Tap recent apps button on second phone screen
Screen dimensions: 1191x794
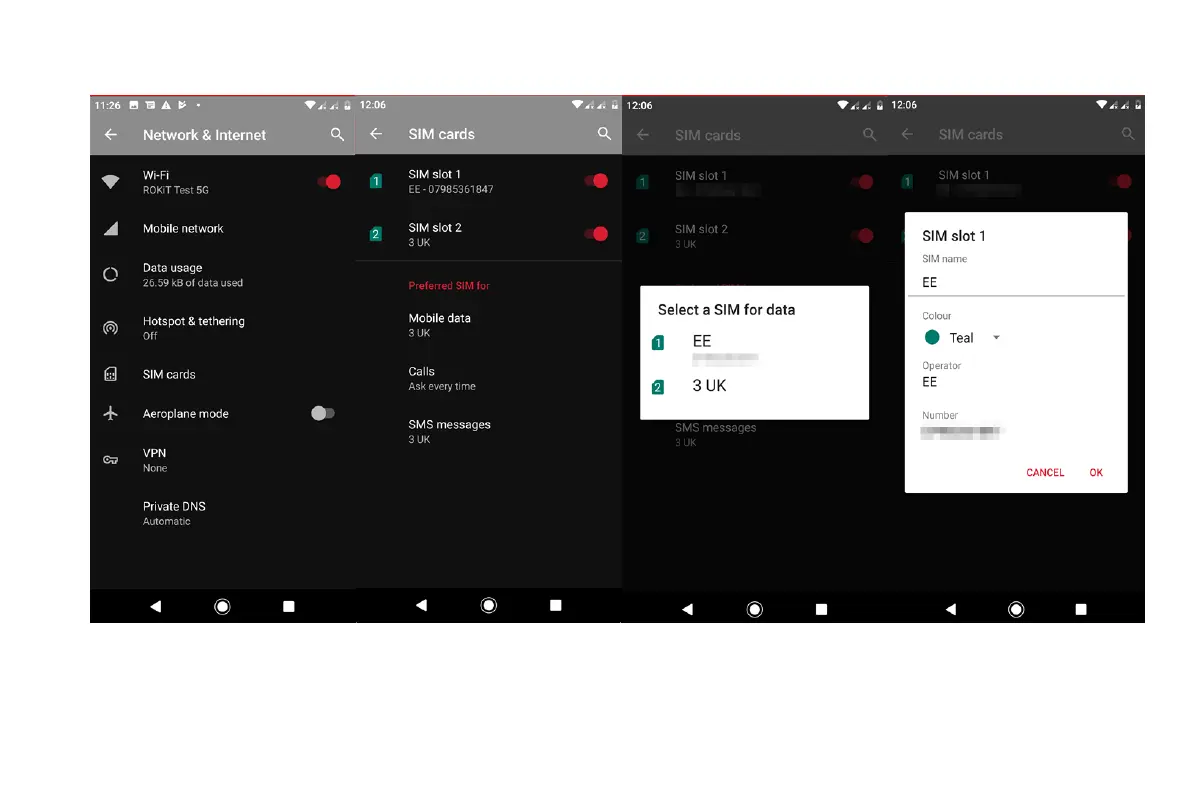[x=556, y=606]
